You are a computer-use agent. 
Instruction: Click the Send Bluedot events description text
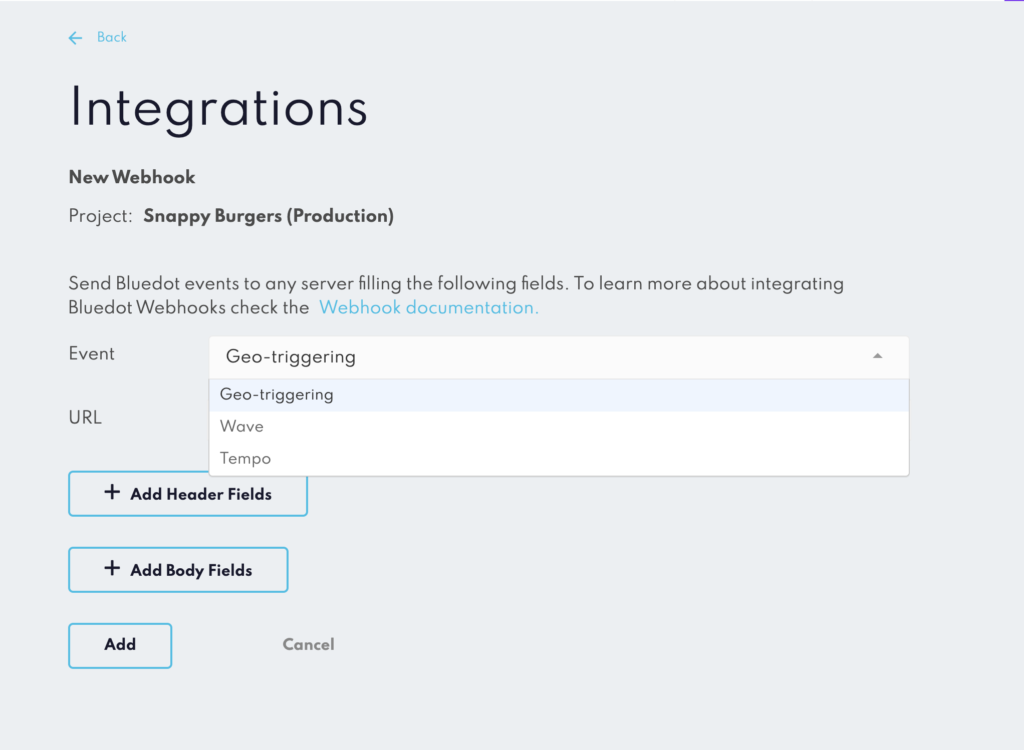click(456, 295)
